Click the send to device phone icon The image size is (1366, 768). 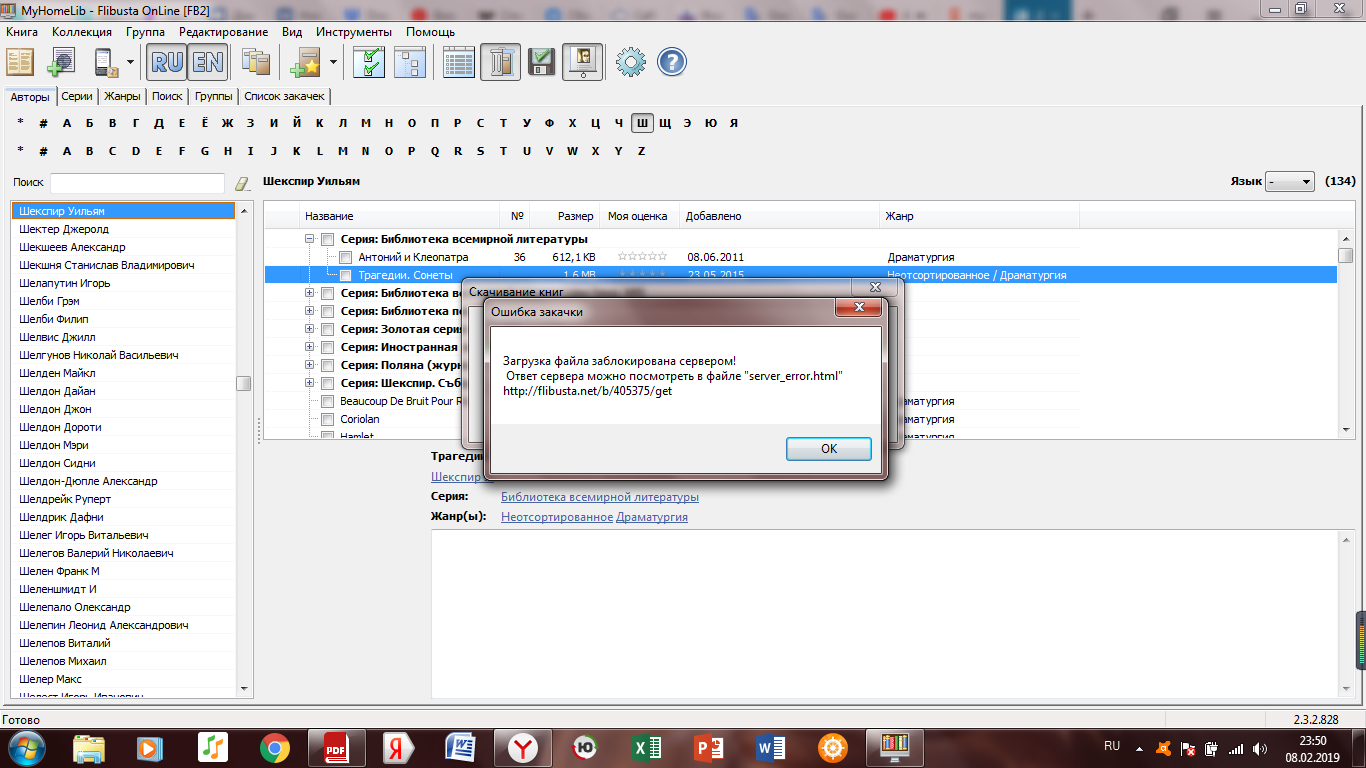[x=106, y=62]
